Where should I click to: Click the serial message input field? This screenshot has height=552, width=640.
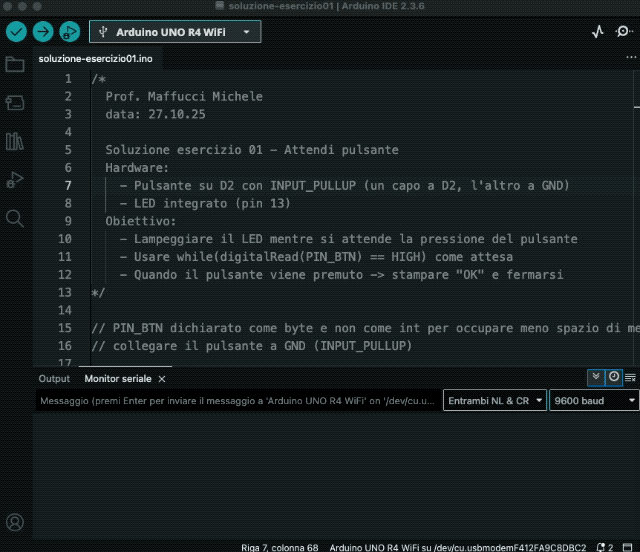(x=236, y=401)
